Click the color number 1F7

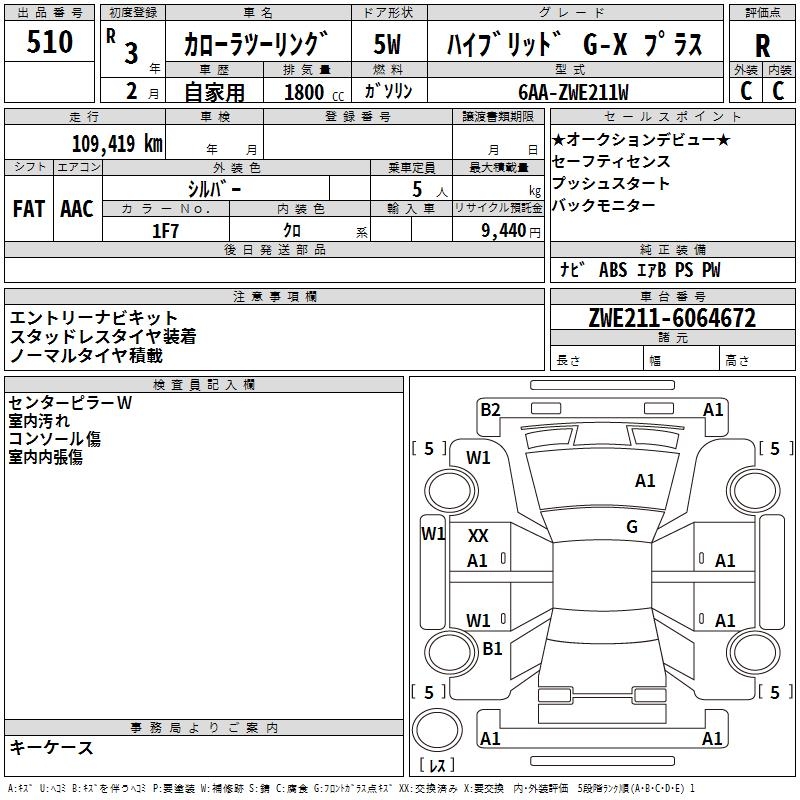point(165,231)
